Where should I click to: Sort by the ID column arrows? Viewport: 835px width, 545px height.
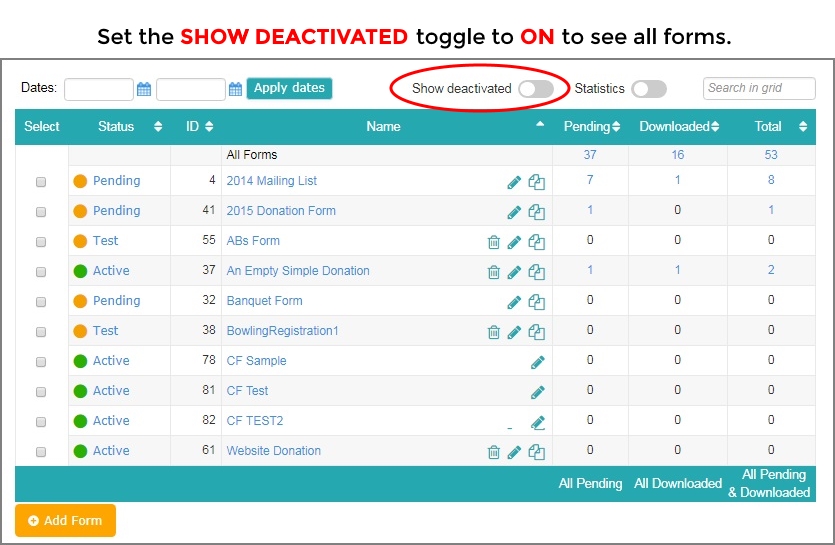209,126
